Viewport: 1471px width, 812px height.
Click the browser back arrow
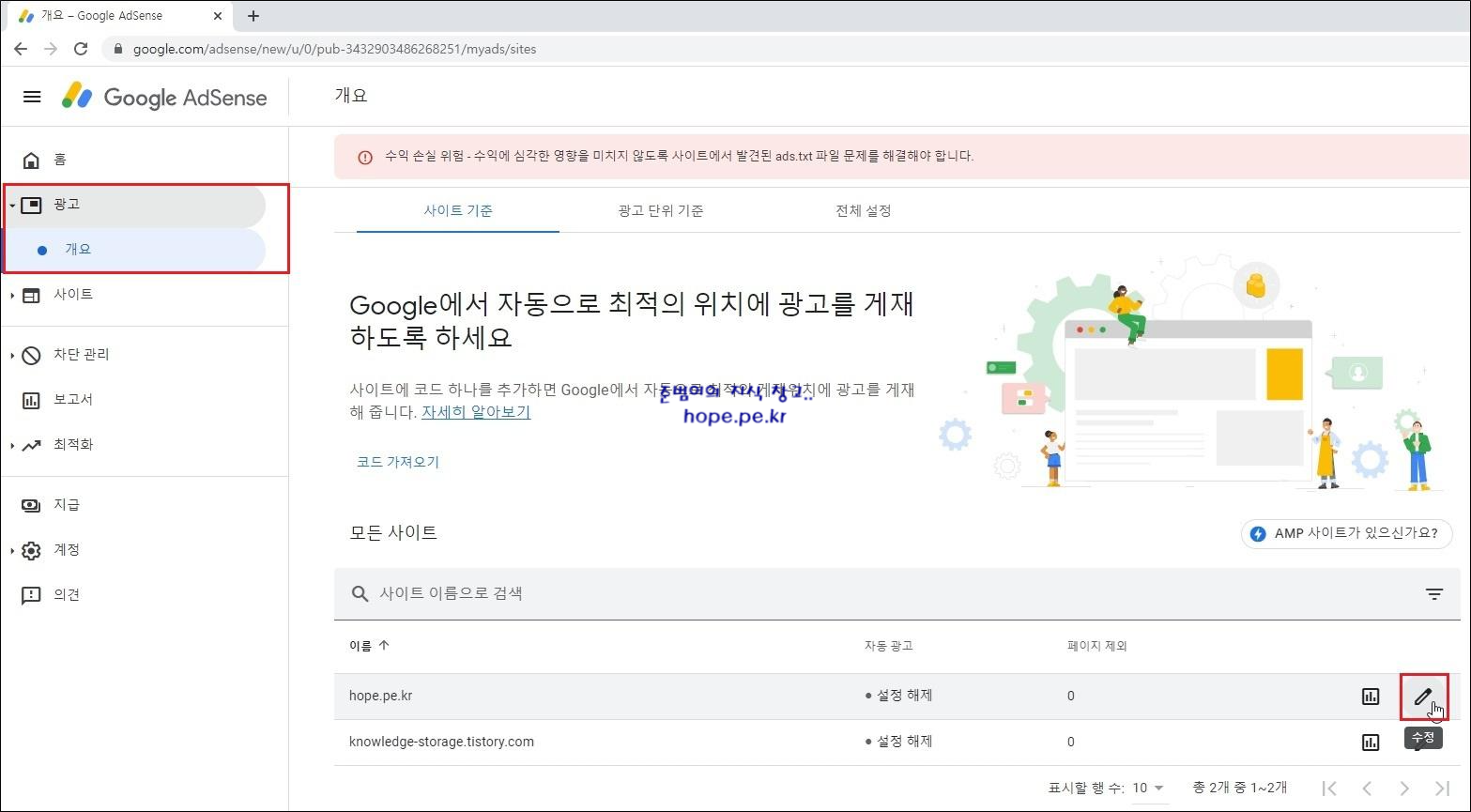(21, 49)
